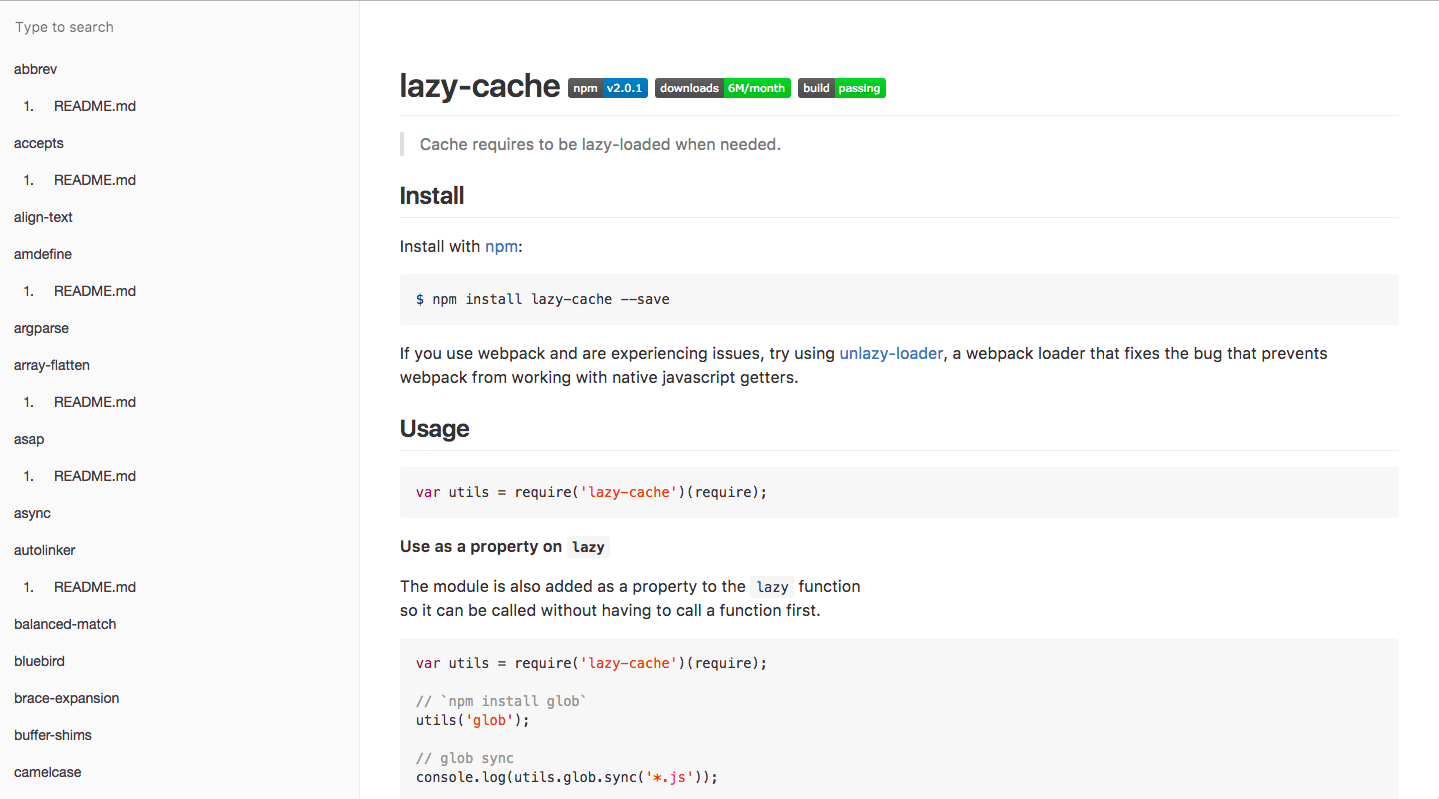This screenshot has width=1439, height=799.
Task: Click the Type to search input field
Action: (180, 27)
